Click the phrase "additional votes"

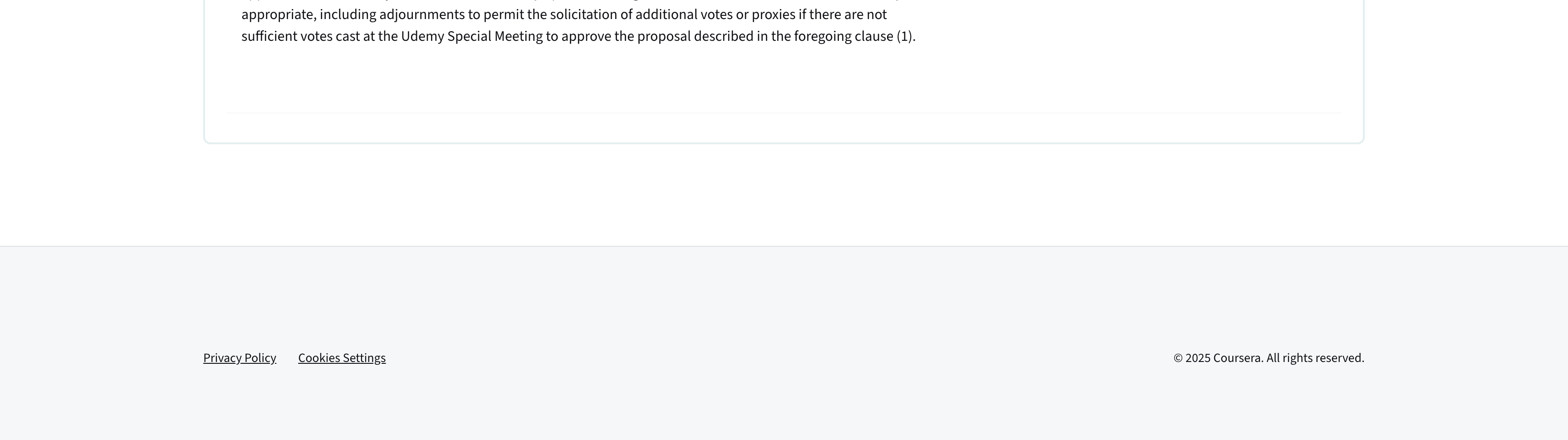(684, 15)
